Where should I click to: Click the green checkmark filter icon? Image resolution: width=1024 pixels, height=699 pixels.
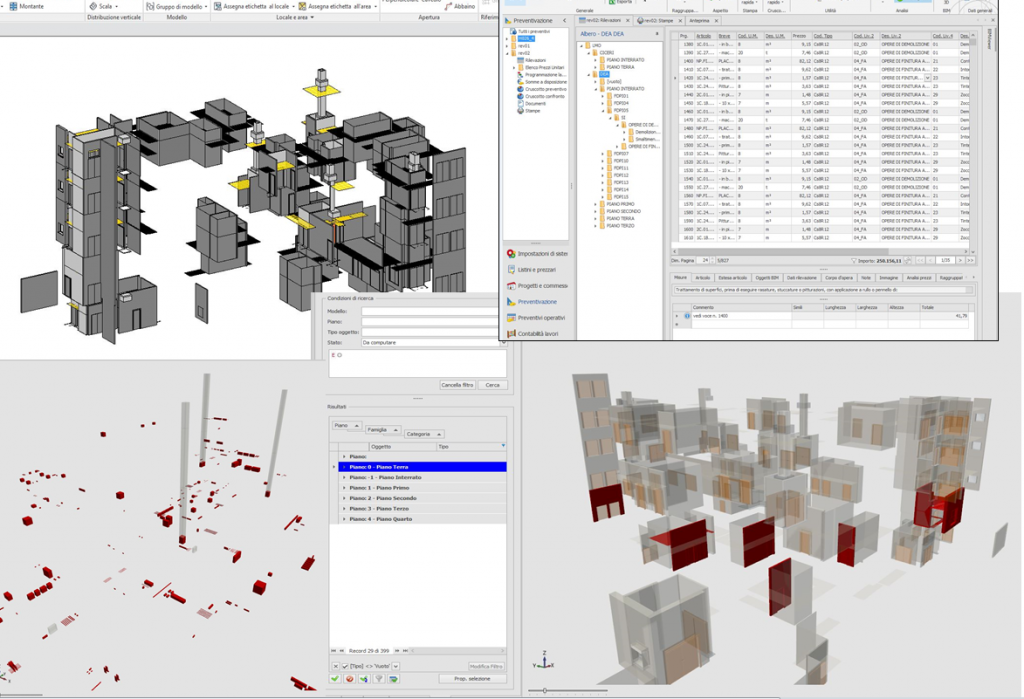(x=335, y=679)
